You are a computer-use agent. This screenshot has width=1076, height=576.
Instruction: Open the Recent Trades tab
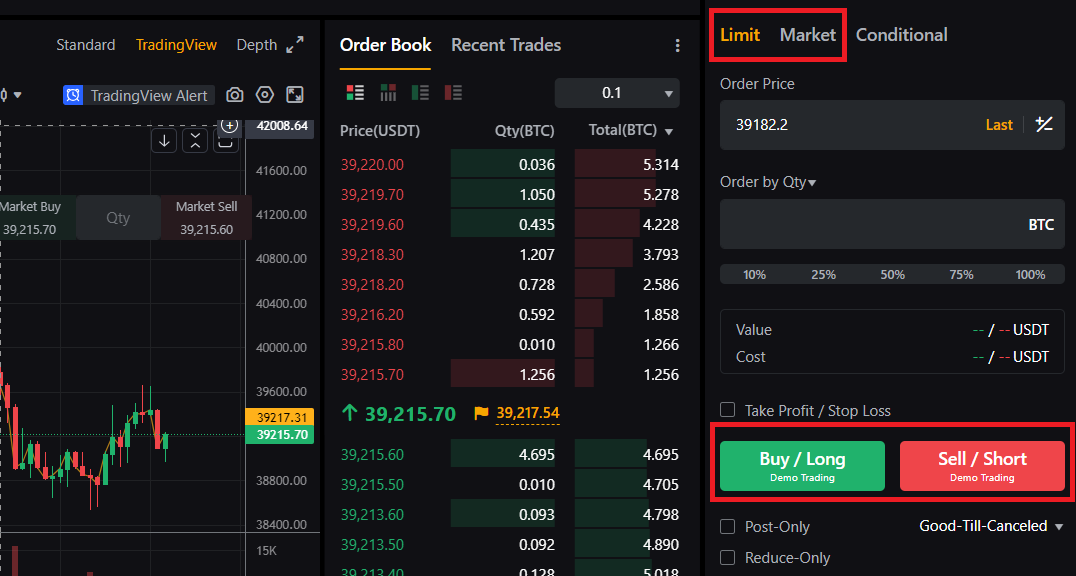[506, 45]
